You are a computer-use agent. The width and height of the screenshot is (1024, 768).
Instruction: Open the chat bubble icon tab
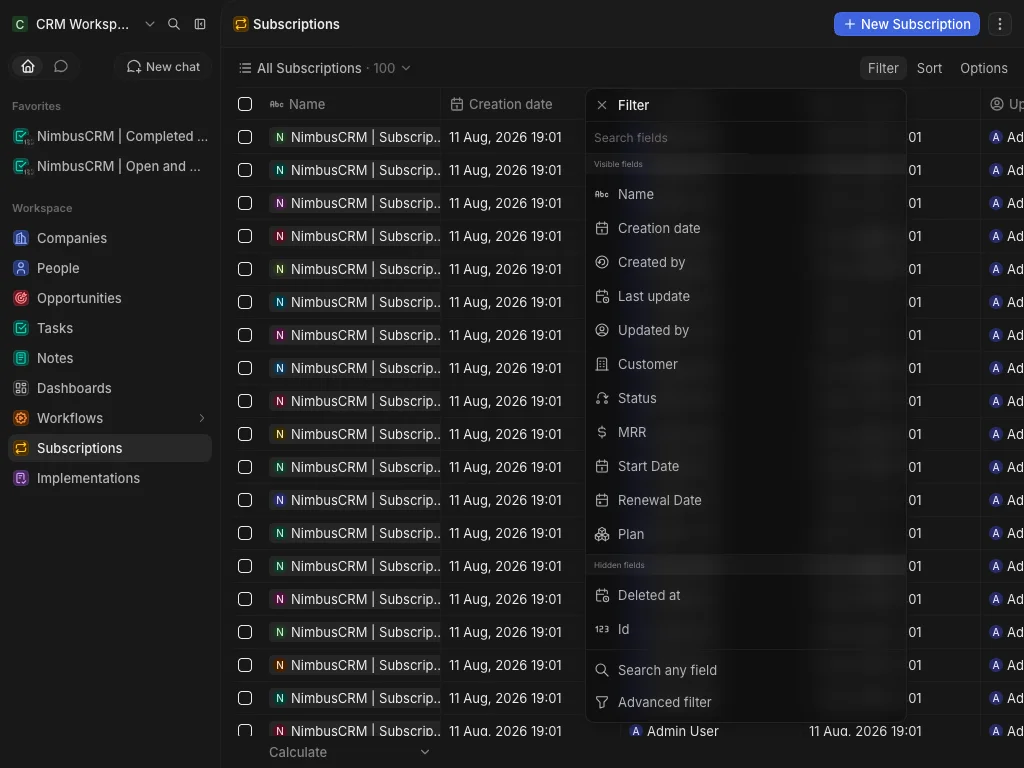pyautogui.click(x=61, y=67)
